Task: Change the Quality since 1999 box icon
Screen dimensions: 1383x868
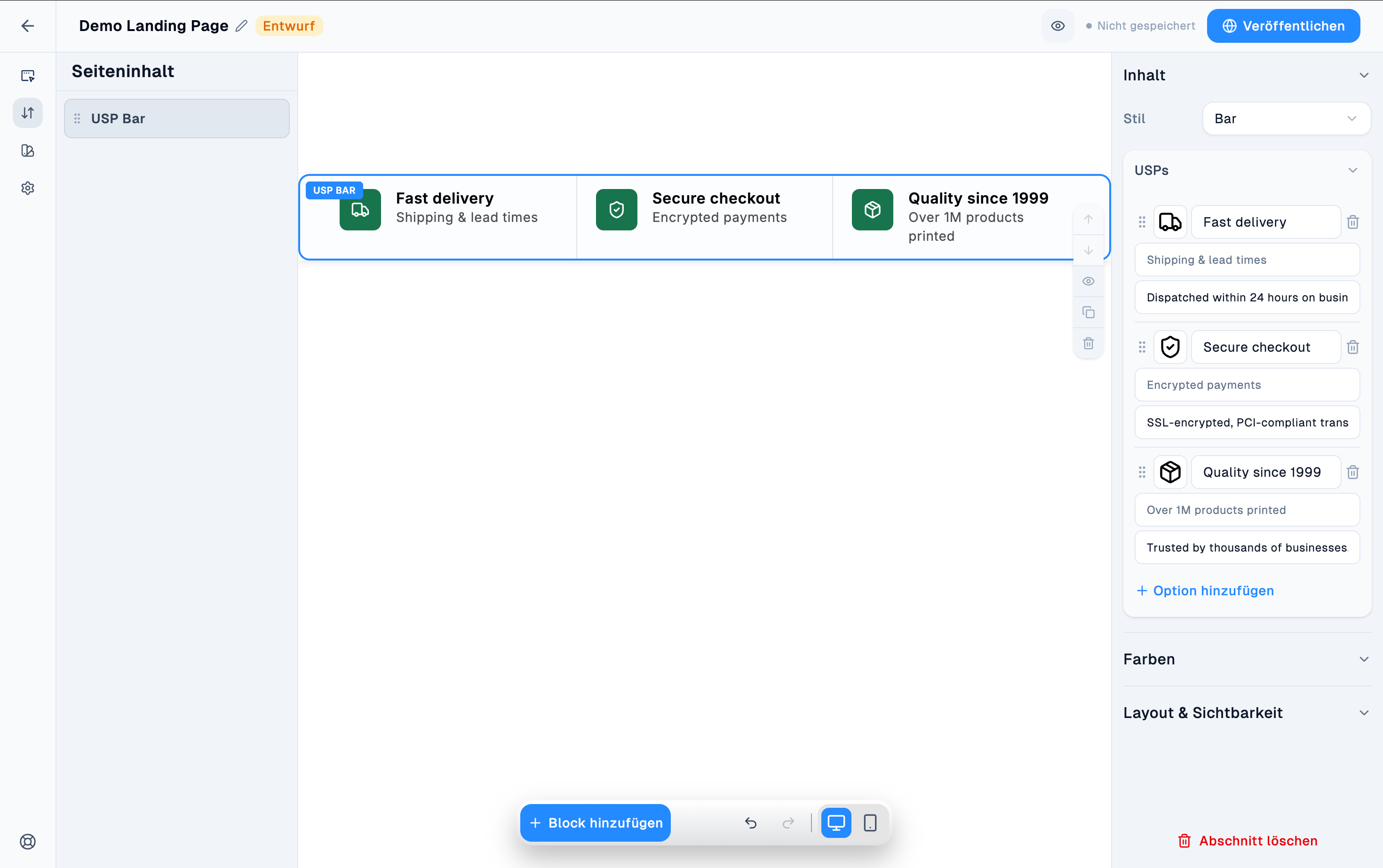Action: [1170, 473]
